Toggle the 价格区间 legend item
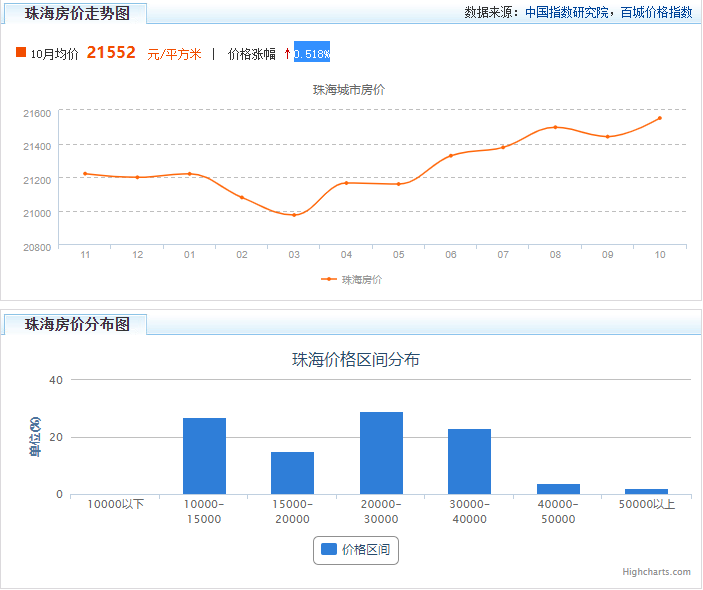Image resolution: width=703 pixels, height=590 pixels. point(356,550)
